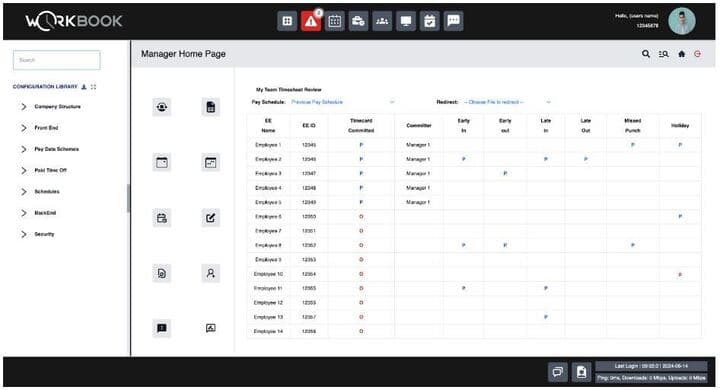Click the Ping and download speed status
The width and height of the screenshot is (720, 390).
pyautogui.click(x=651, y=378)
